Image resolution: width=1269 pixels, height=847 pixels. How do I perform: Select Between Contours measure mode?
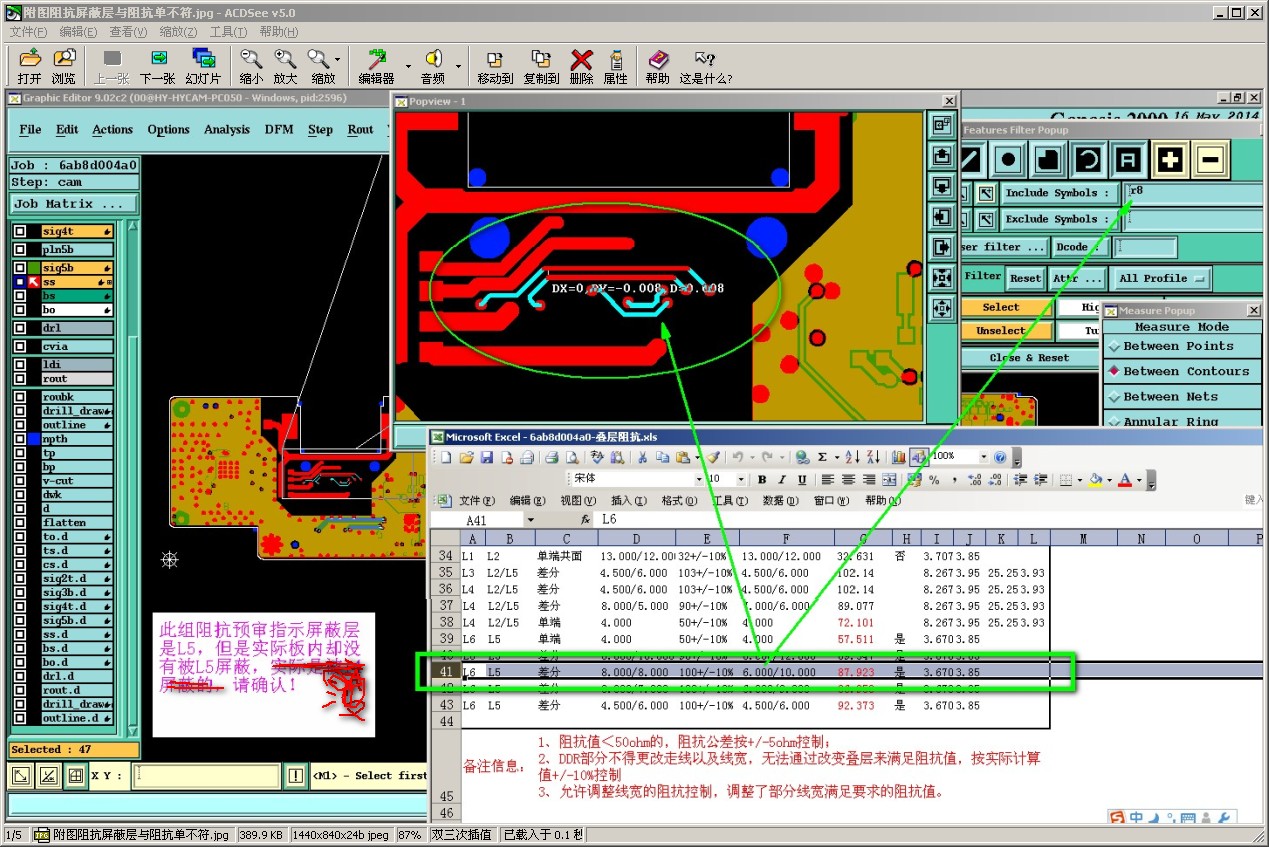[x=1182, y=371]
